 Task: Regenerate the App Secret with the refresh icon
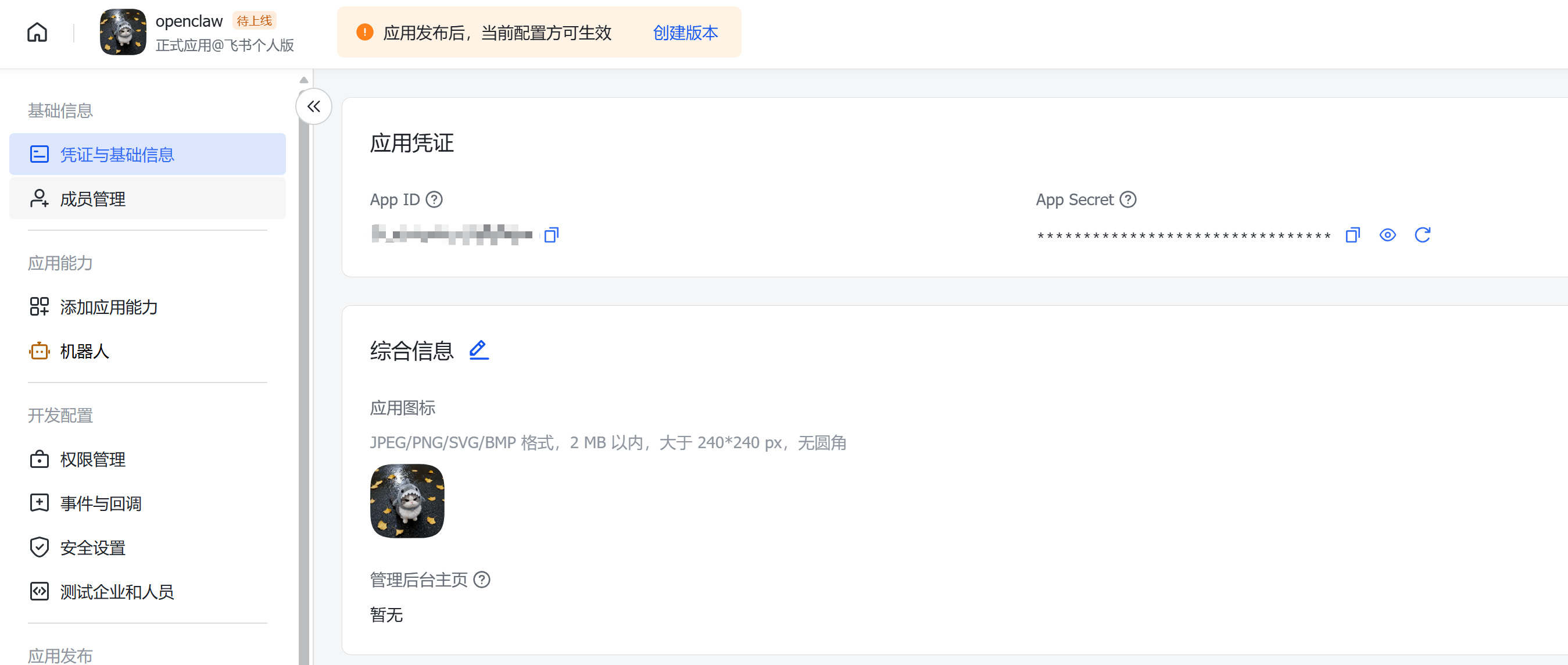coord(1423,234)
